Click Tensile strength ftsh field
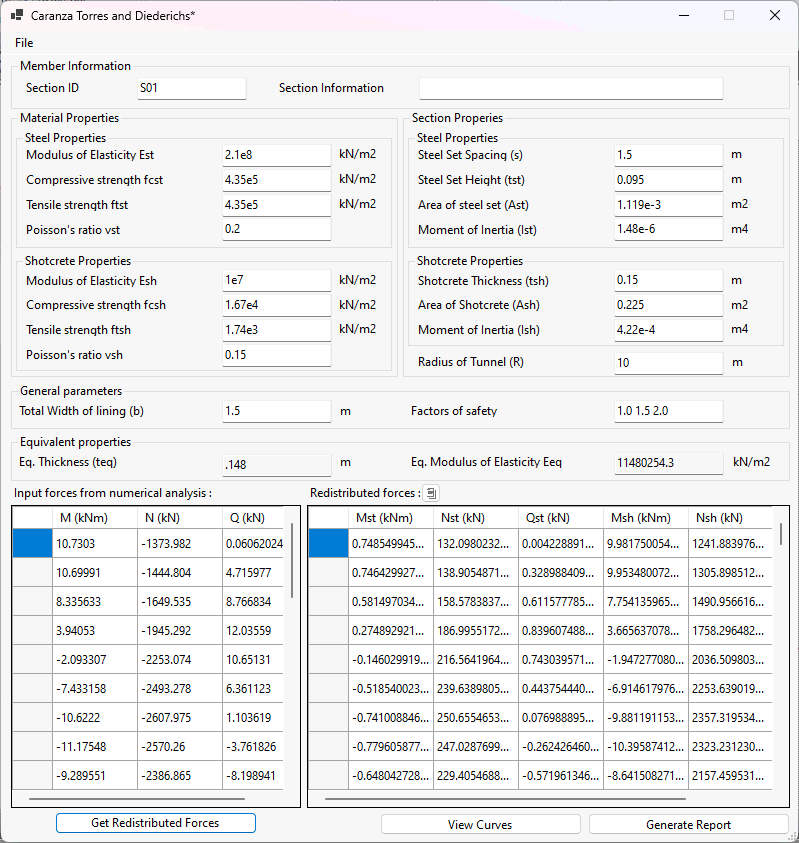The height and width of the screenshot is (843, 799). coord(277,330)
